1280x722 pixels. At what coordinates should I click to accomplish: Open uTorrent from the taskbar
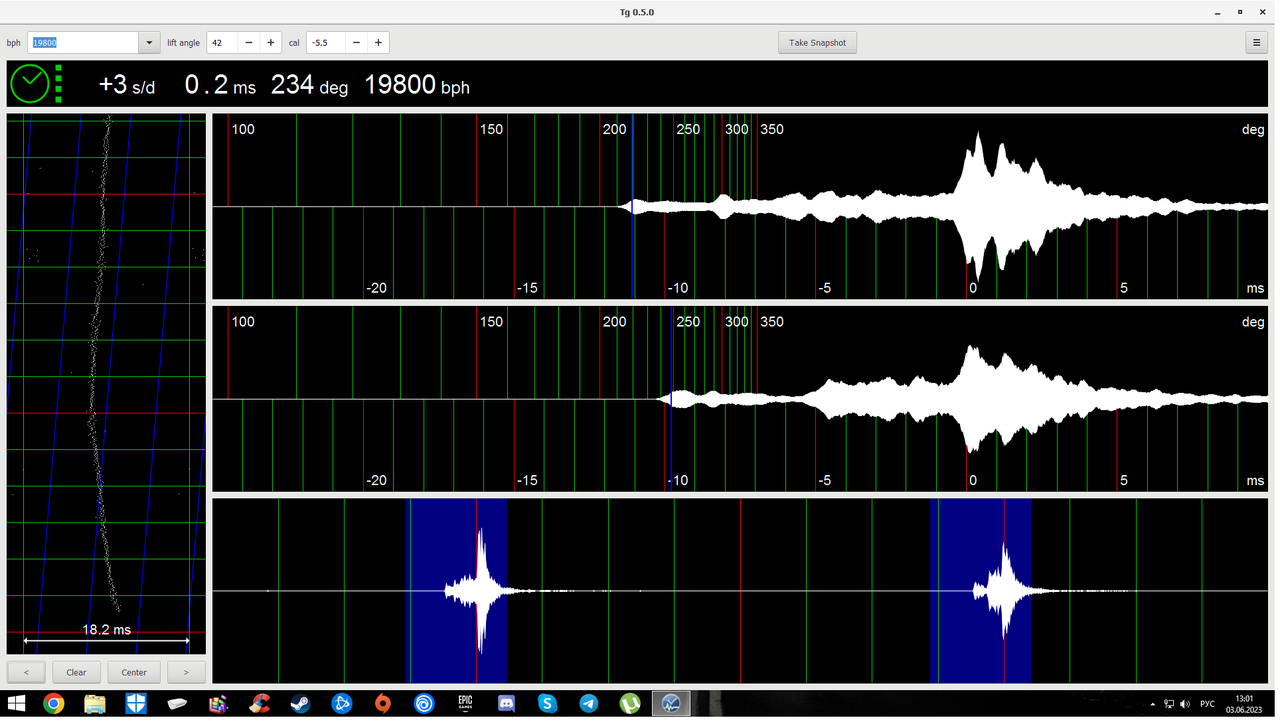point(629,704)
